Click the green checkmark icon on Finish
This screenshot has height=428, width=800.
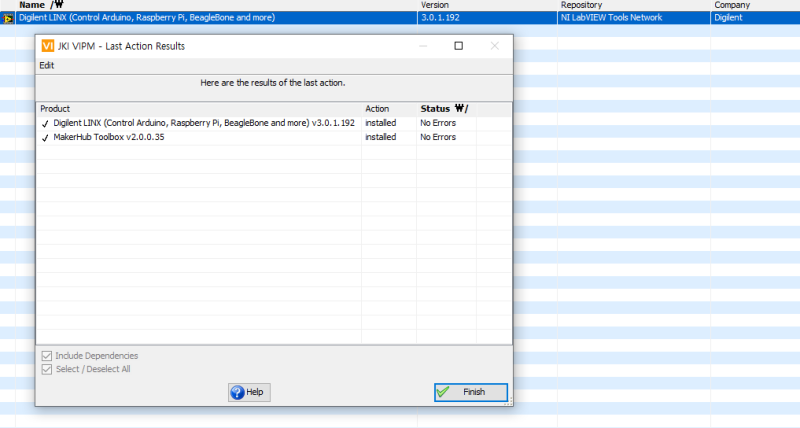tap(443, 392)
